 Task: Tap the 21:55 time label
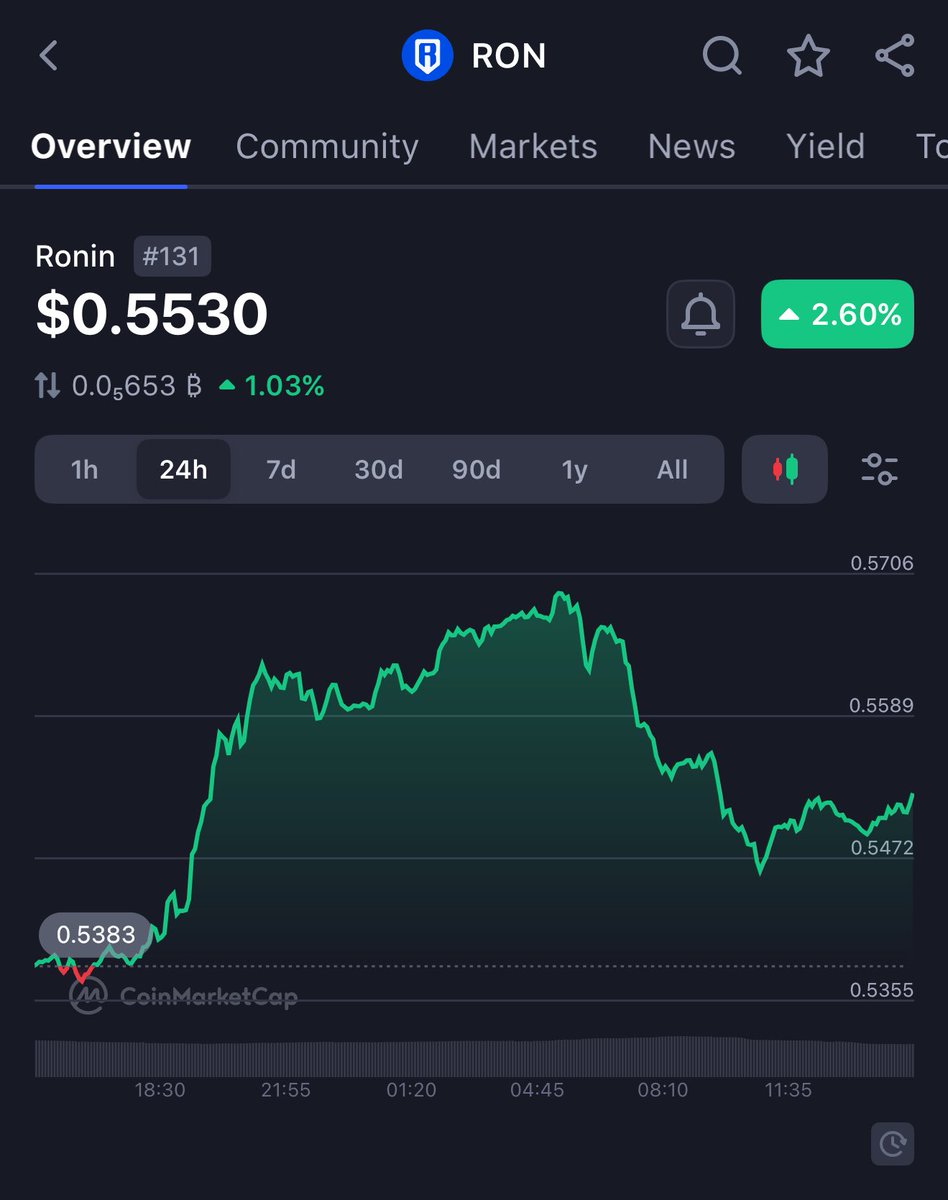click(x=286, y=1090)
